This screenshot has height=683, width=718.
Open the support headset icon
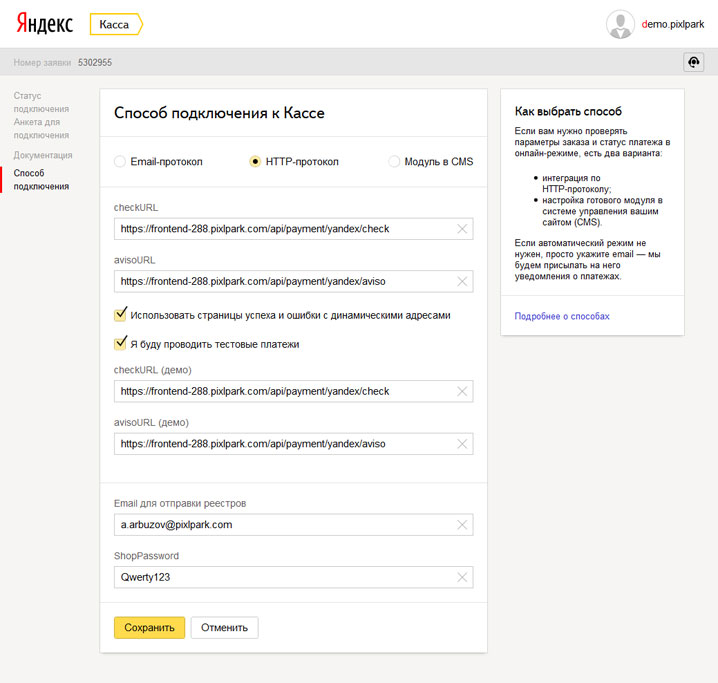693,62
